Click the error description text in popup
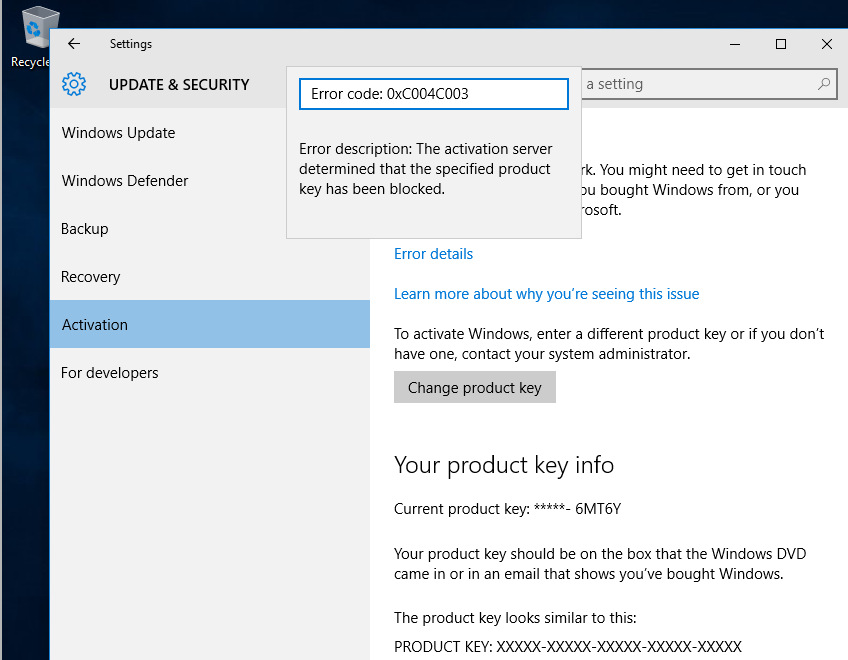Image resolution: width=848 pixels, height=660 pixels. 425,169
